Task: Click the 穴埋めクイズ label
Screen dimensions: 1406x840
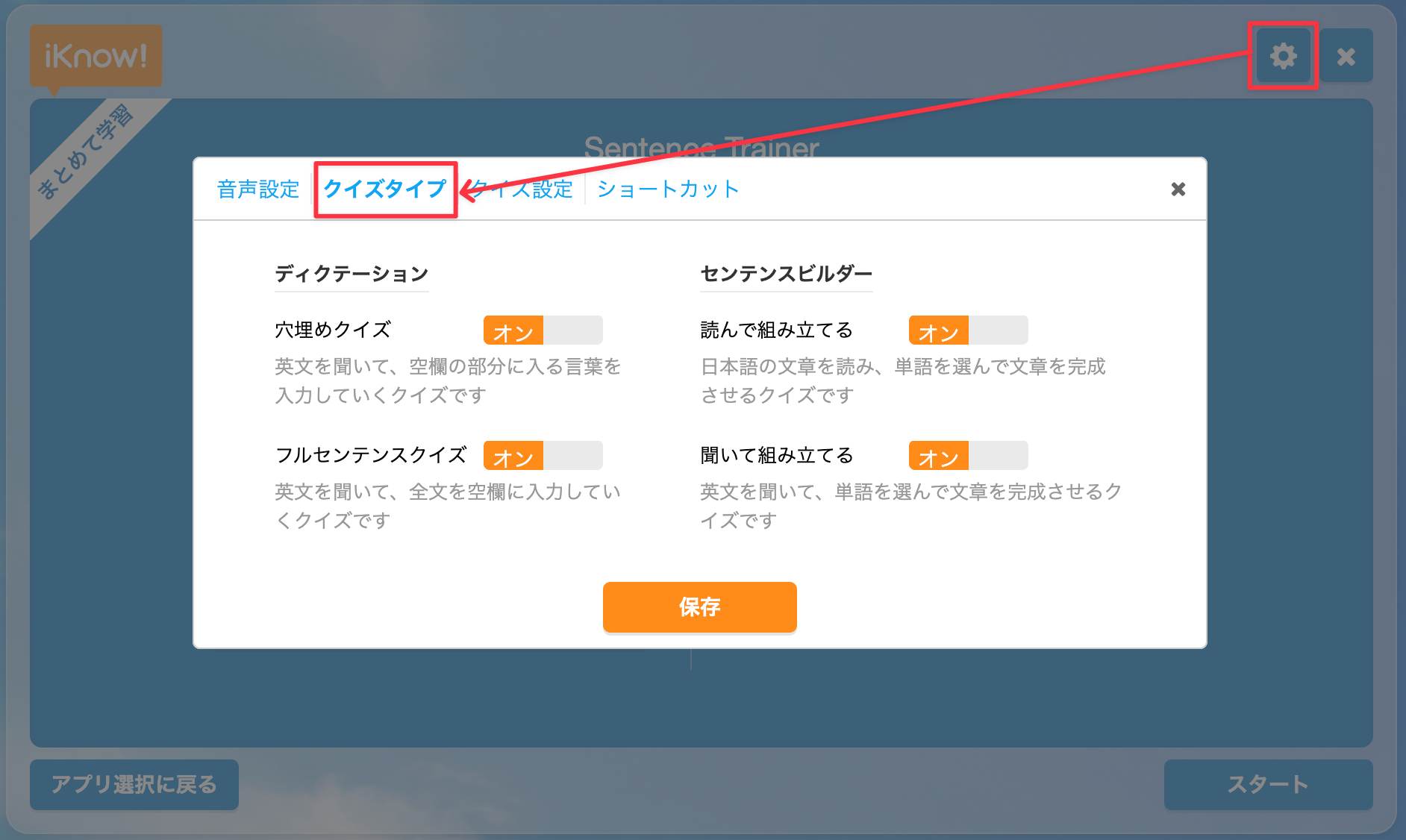Action: [x=333, y=330]
